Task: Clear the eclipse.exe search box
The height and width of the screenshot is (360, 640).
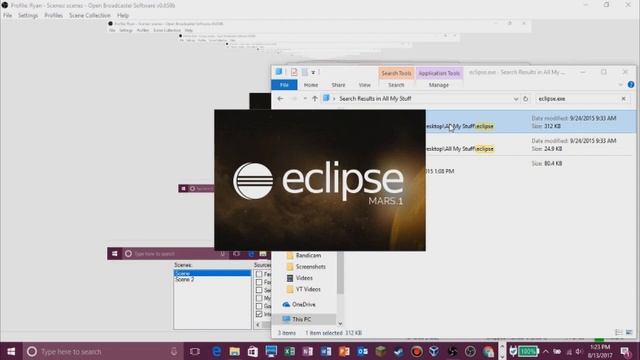Action: [x=623, y=99]
